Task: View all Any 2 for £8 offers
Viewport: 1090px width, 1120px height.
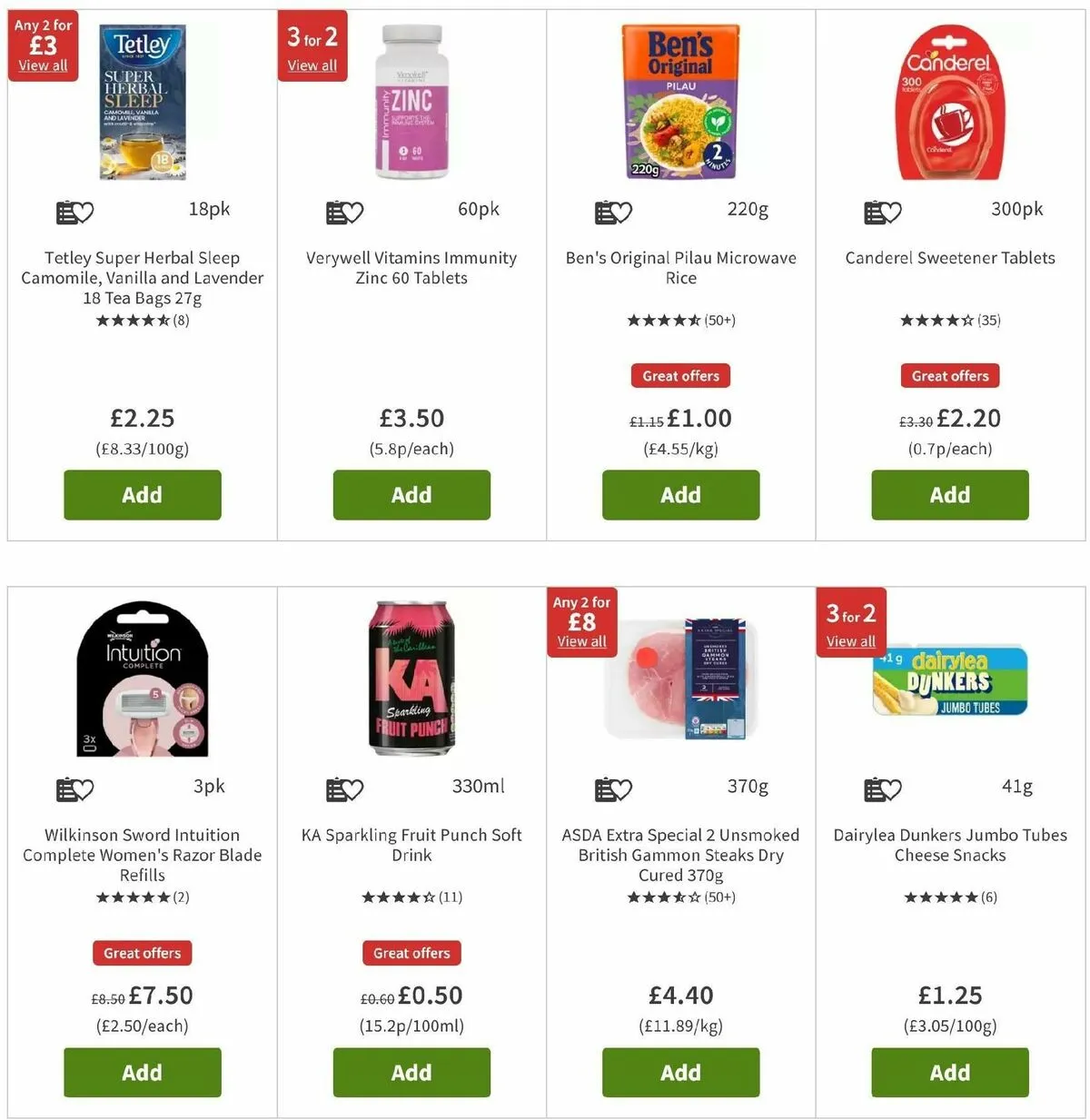Action: pos(581,641)
